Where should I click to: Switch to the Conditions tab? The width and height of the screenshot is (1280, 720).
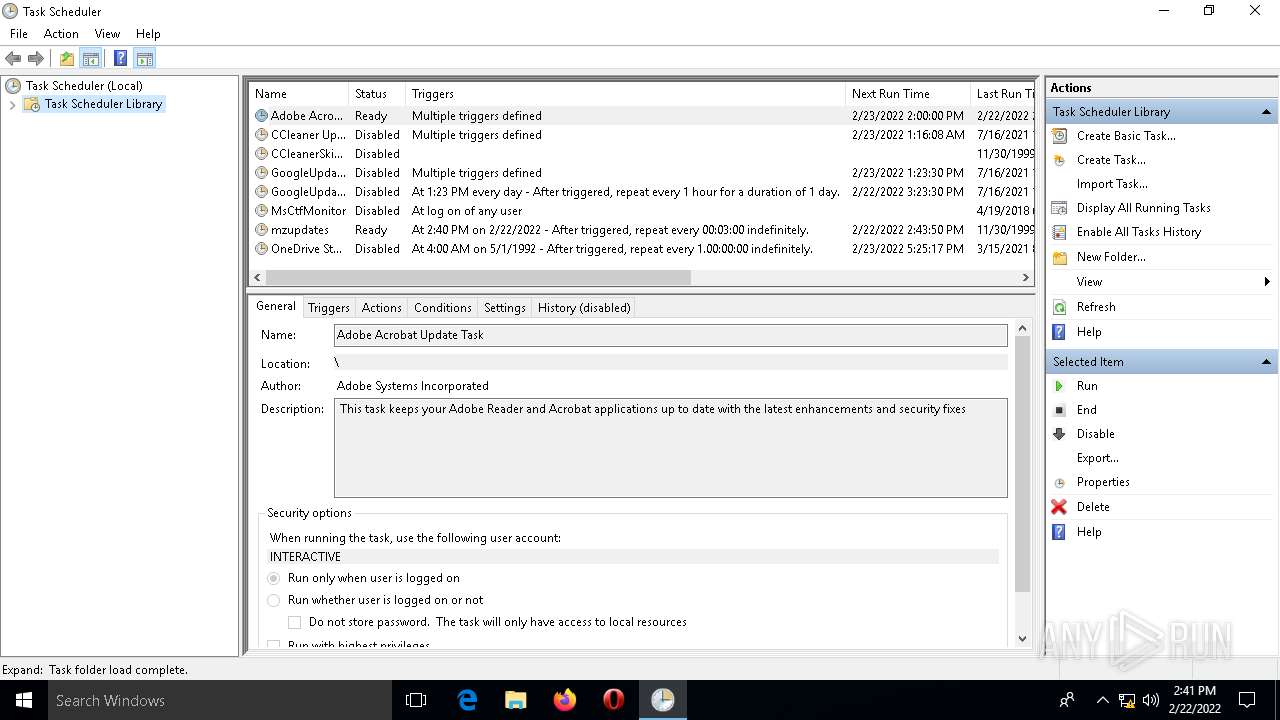click(x=442, y=308)
